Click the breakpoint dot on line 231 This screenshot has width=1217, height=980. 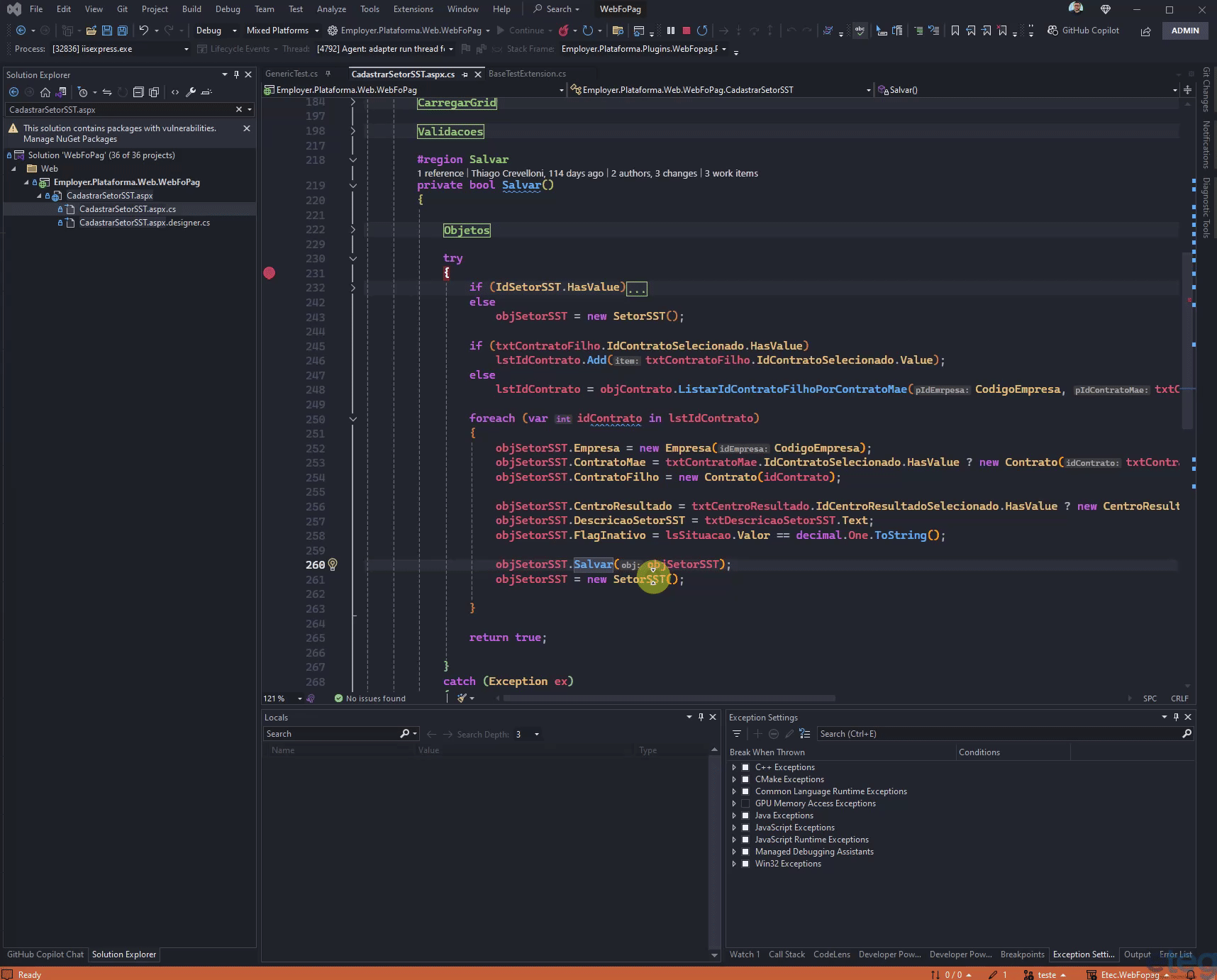pyautogui.click(x=269, y=273)
